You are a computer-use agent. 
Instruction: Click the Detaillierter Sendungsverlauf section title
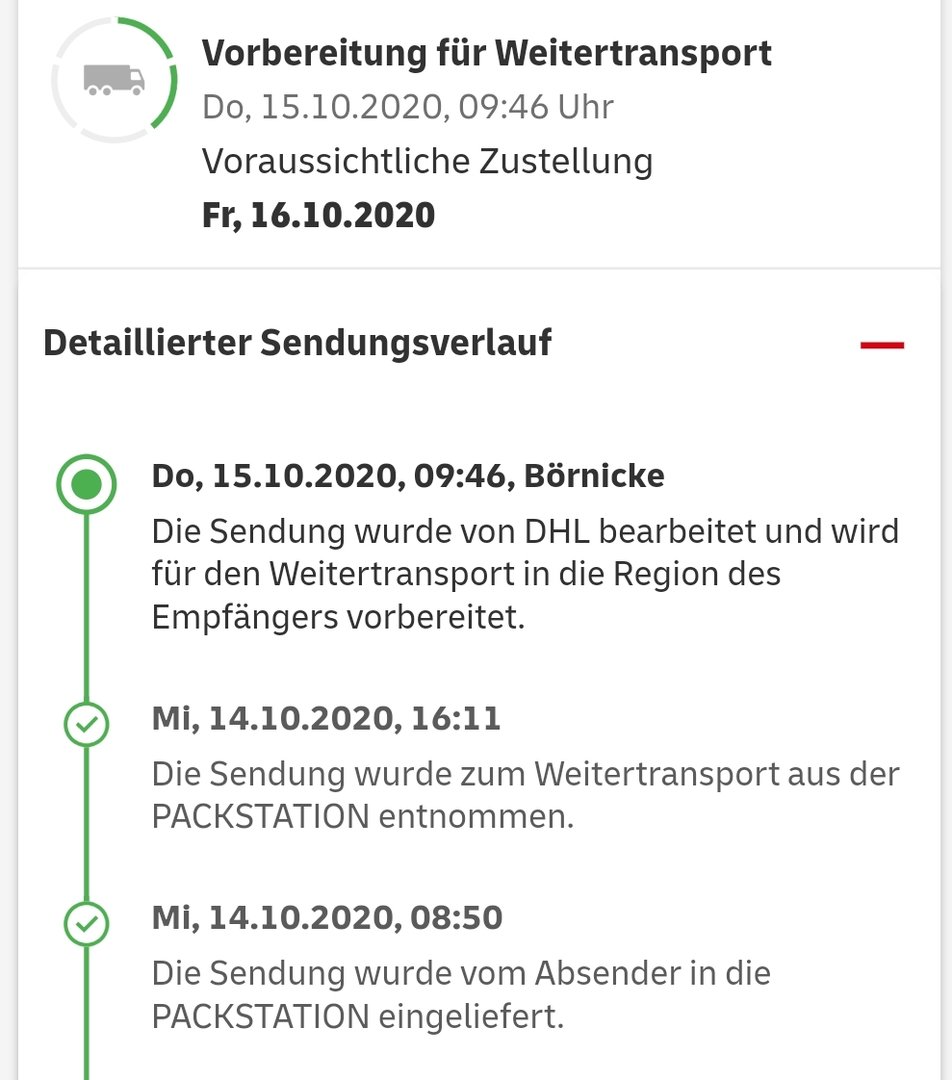tap(298, 342)
